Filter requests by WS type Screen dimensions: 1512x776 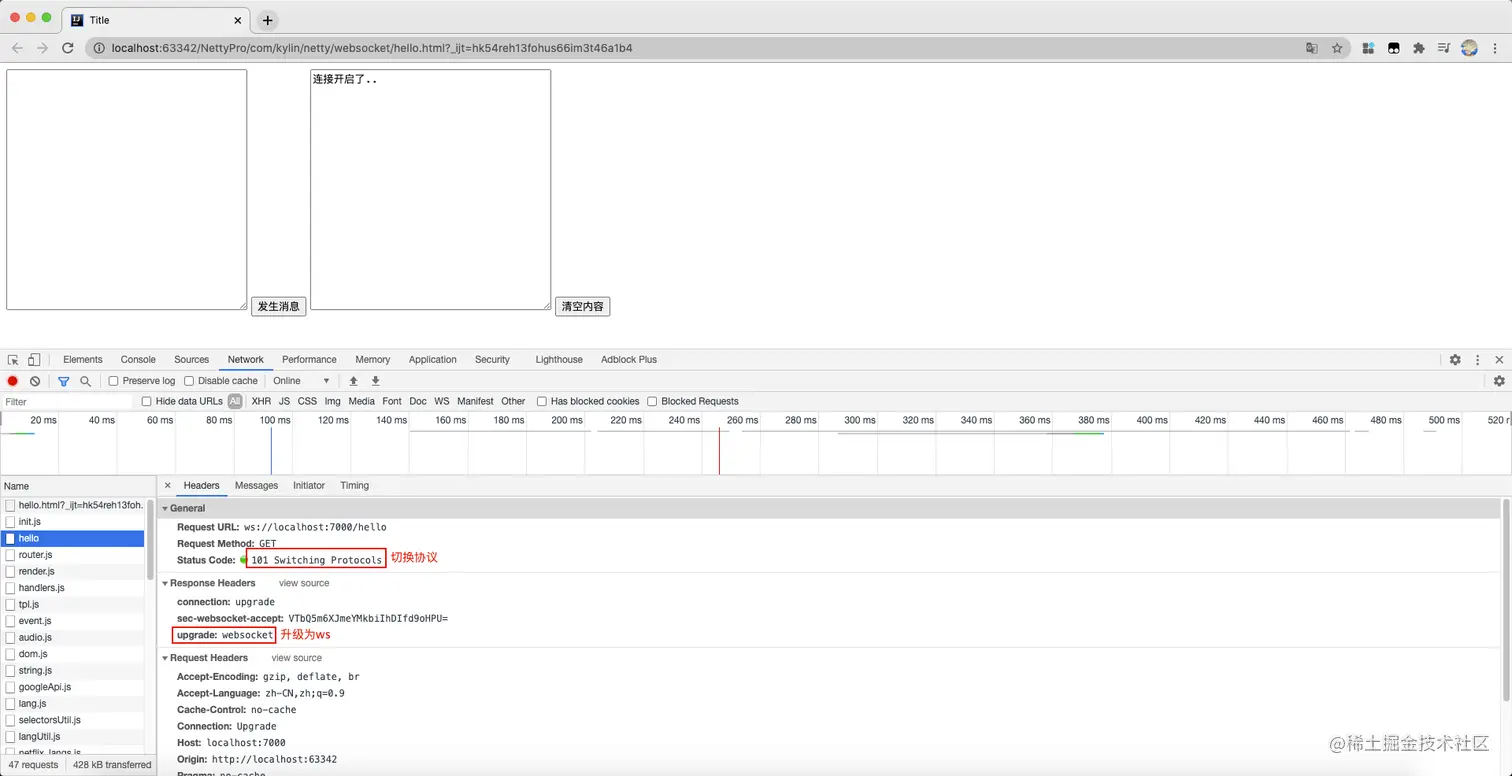tap(442, 401)
